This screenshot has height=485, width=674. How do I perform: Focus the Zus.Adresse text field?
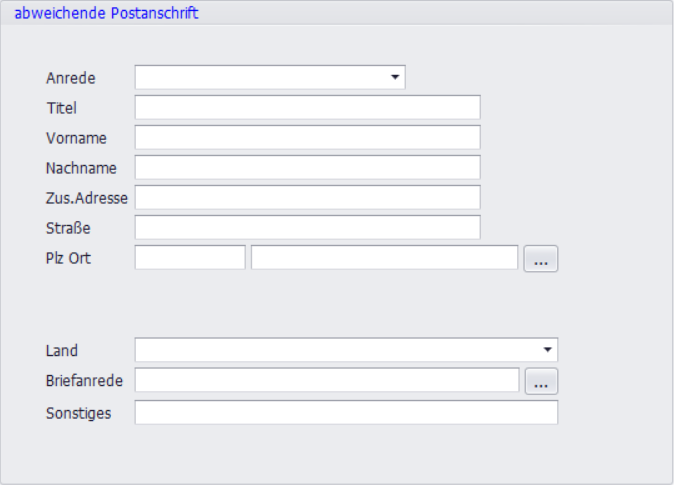pos(307,197)
